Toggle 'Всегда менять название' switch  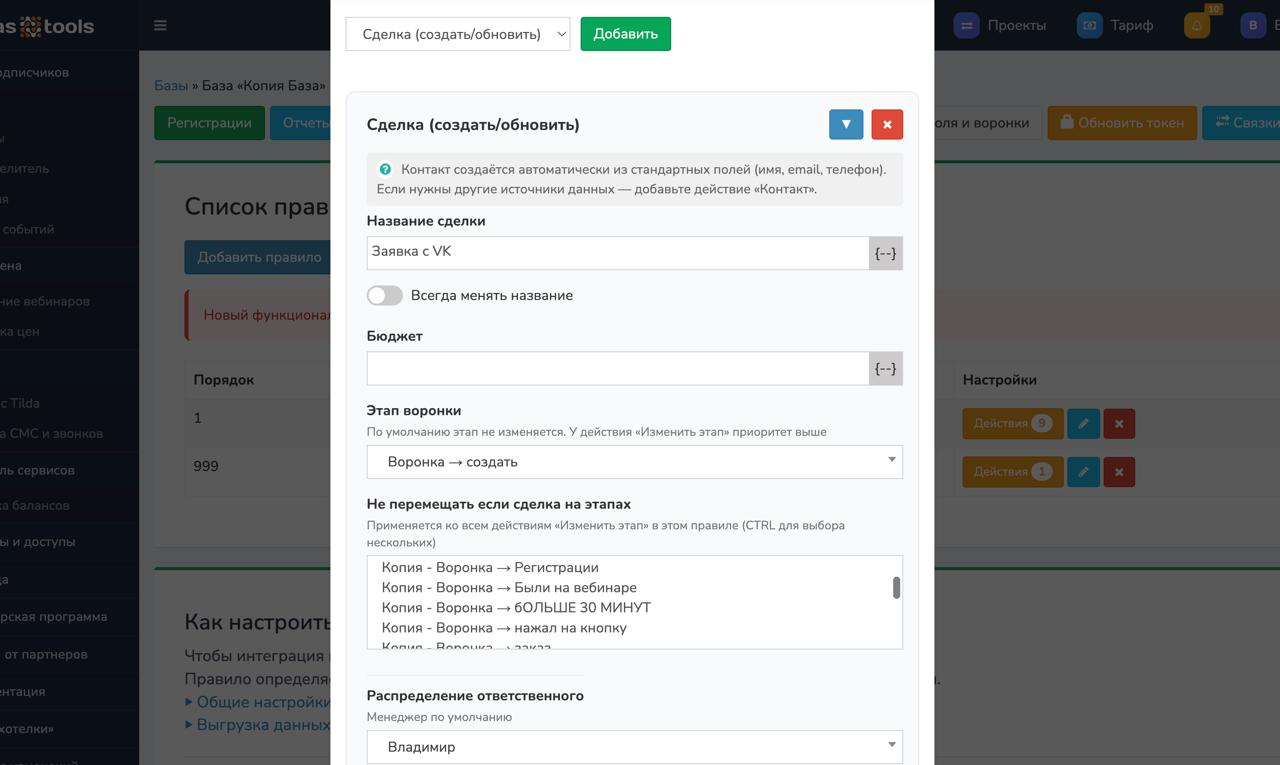coord(385,295)
